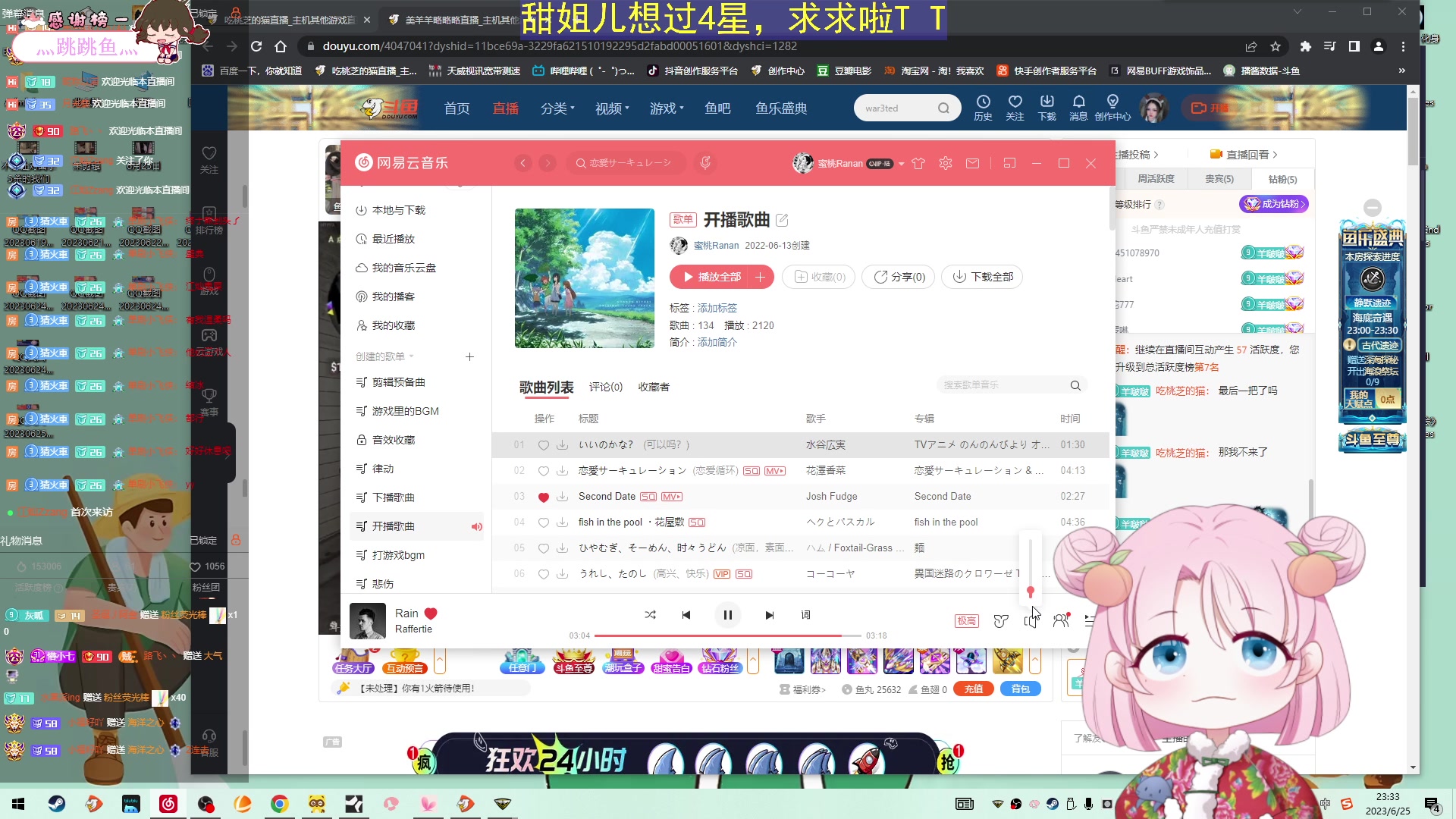Viewport: 1456px width, 819px height.
Task: Create new playlist with plus icon
Action: pyautogui.click(x=469, y=356)
